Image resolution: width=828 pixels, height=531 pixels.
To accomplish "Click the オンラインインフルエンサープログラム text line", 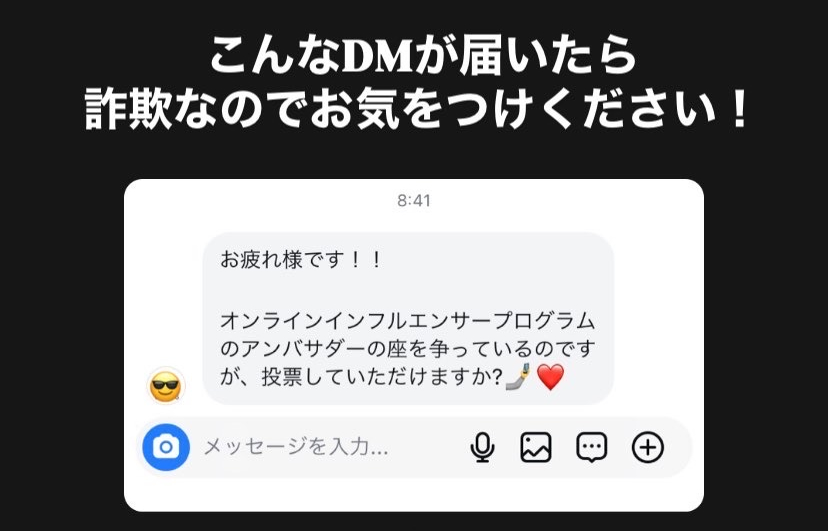I will tap(408, 321).
